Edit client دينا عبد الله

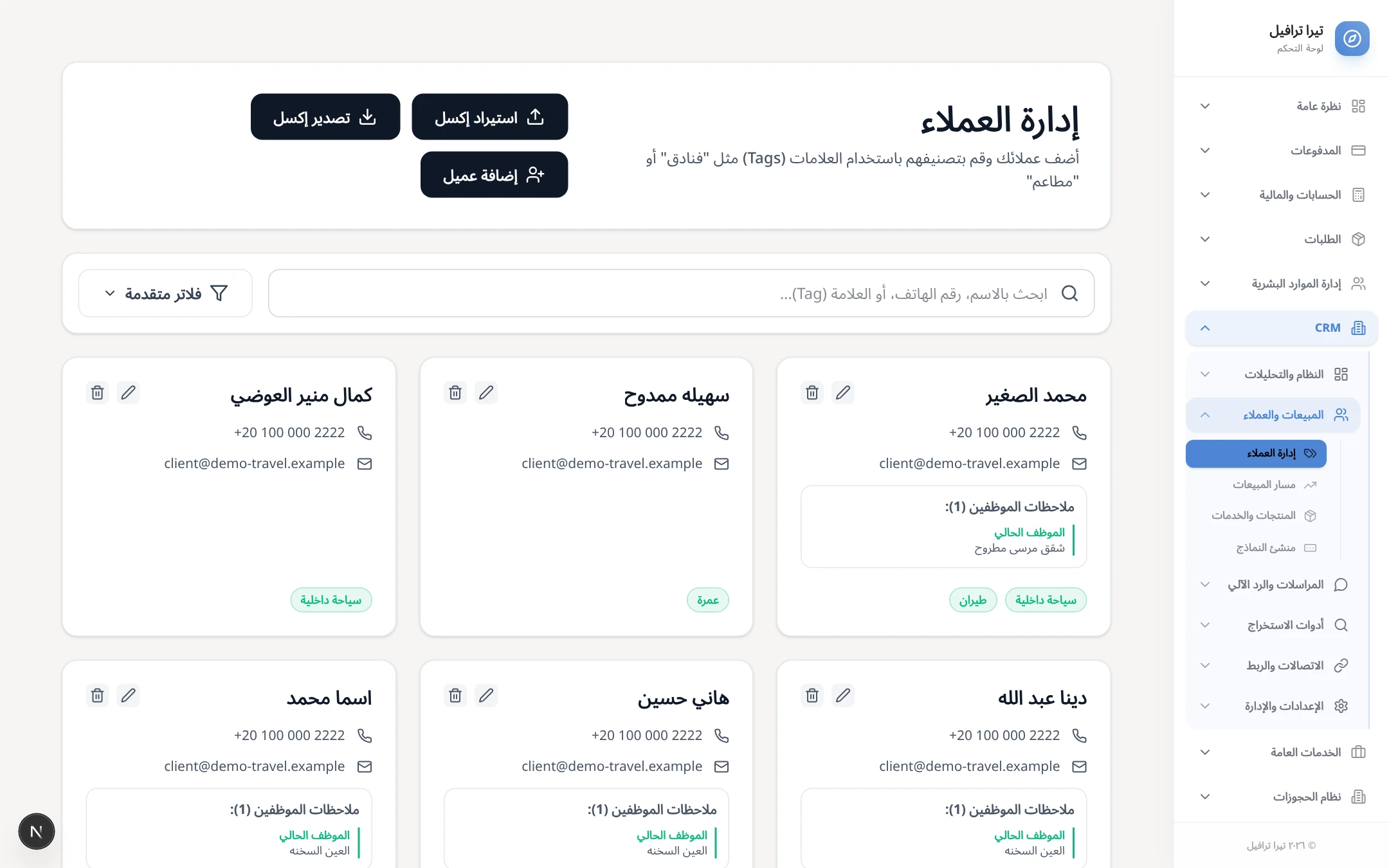tap(843, 695)
